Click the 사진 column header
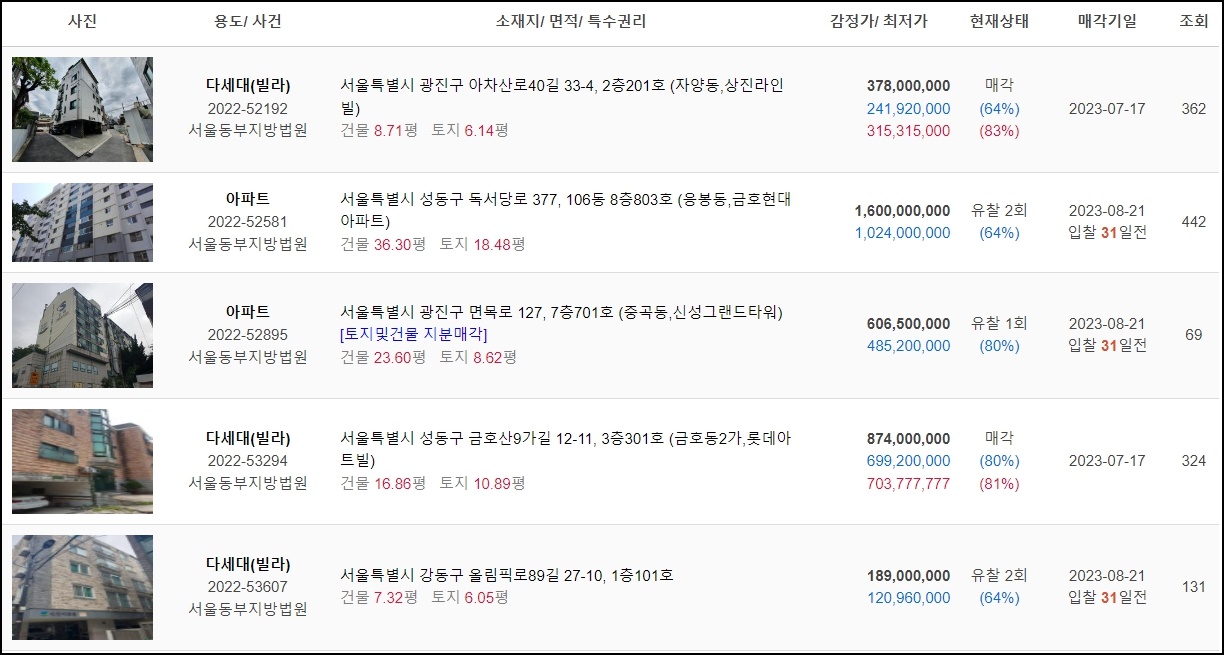The height and width of the screenshot is (655, 1224). [x=83, y=21]
